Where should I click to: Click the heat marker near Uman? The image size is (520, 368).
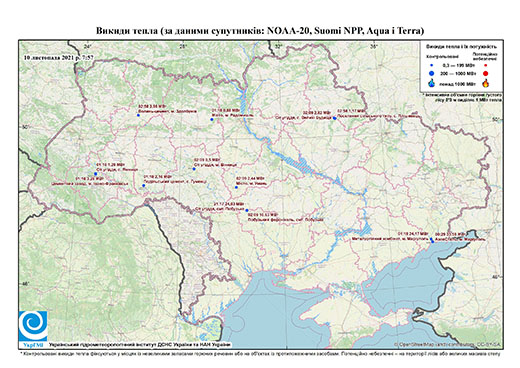[x=236, y=187]
